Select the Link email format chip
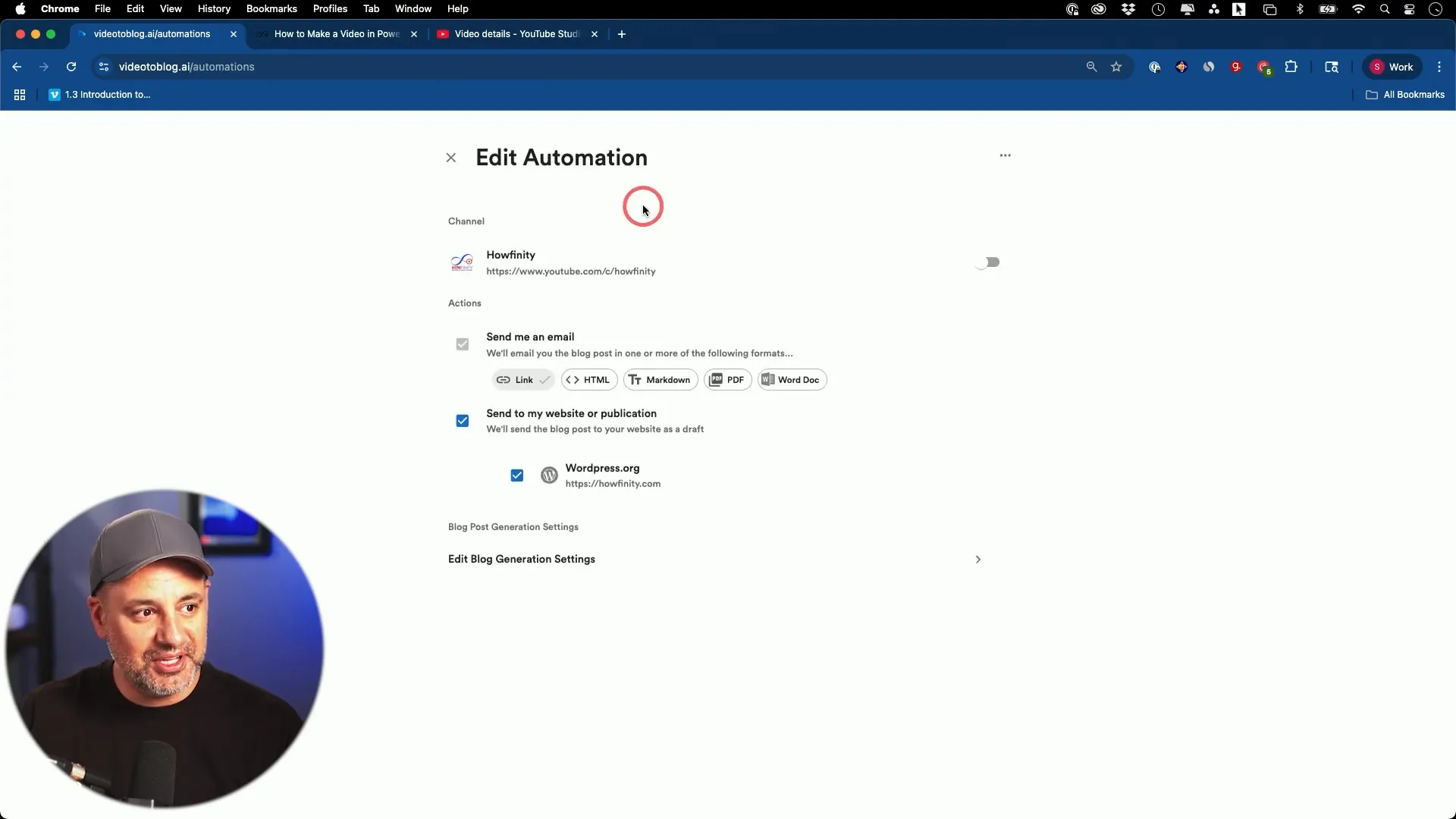This screenshot has width=1456, height=819. (523, 380)
